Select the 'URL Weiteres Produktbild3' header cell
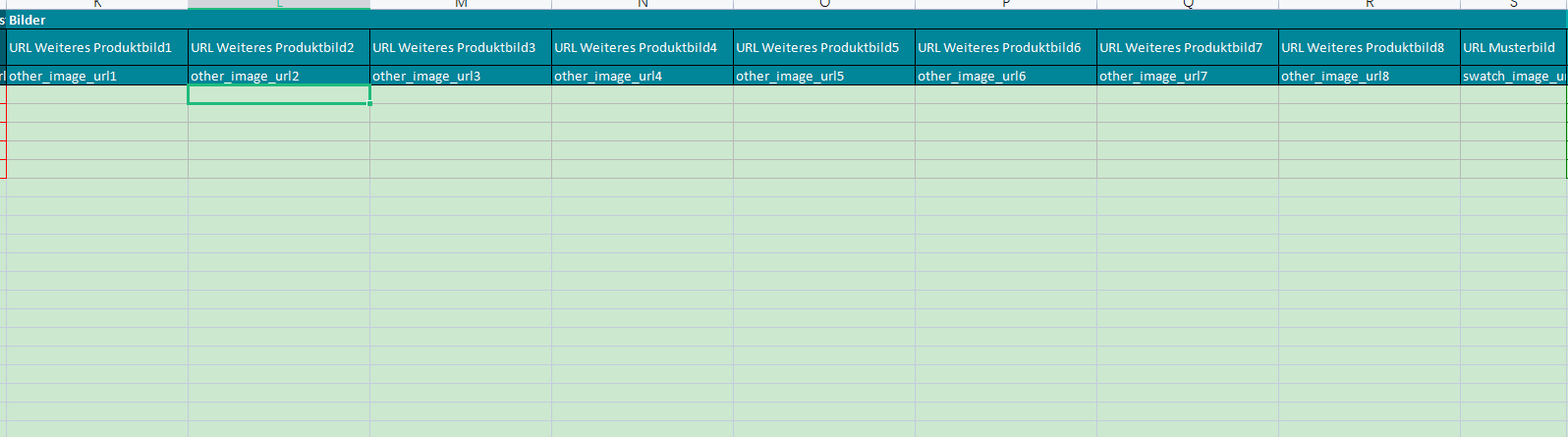This screenshot has width=1568, height=437. [x=460, y=47]
